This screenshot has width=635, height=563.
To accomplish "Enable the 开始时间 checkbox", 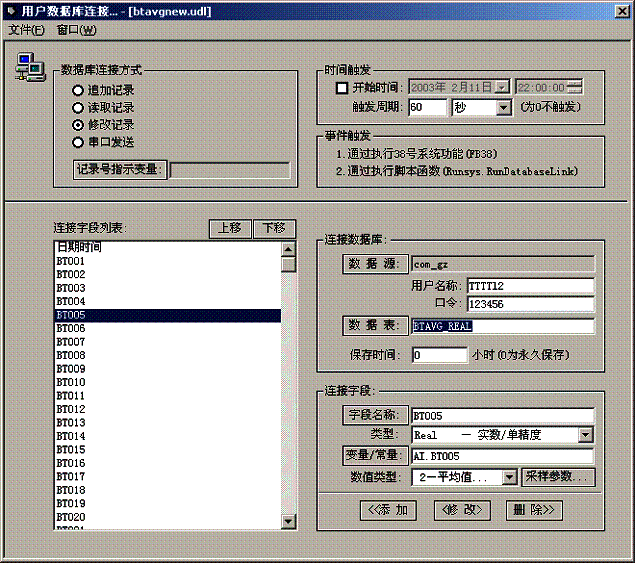I will click(341, 88).
